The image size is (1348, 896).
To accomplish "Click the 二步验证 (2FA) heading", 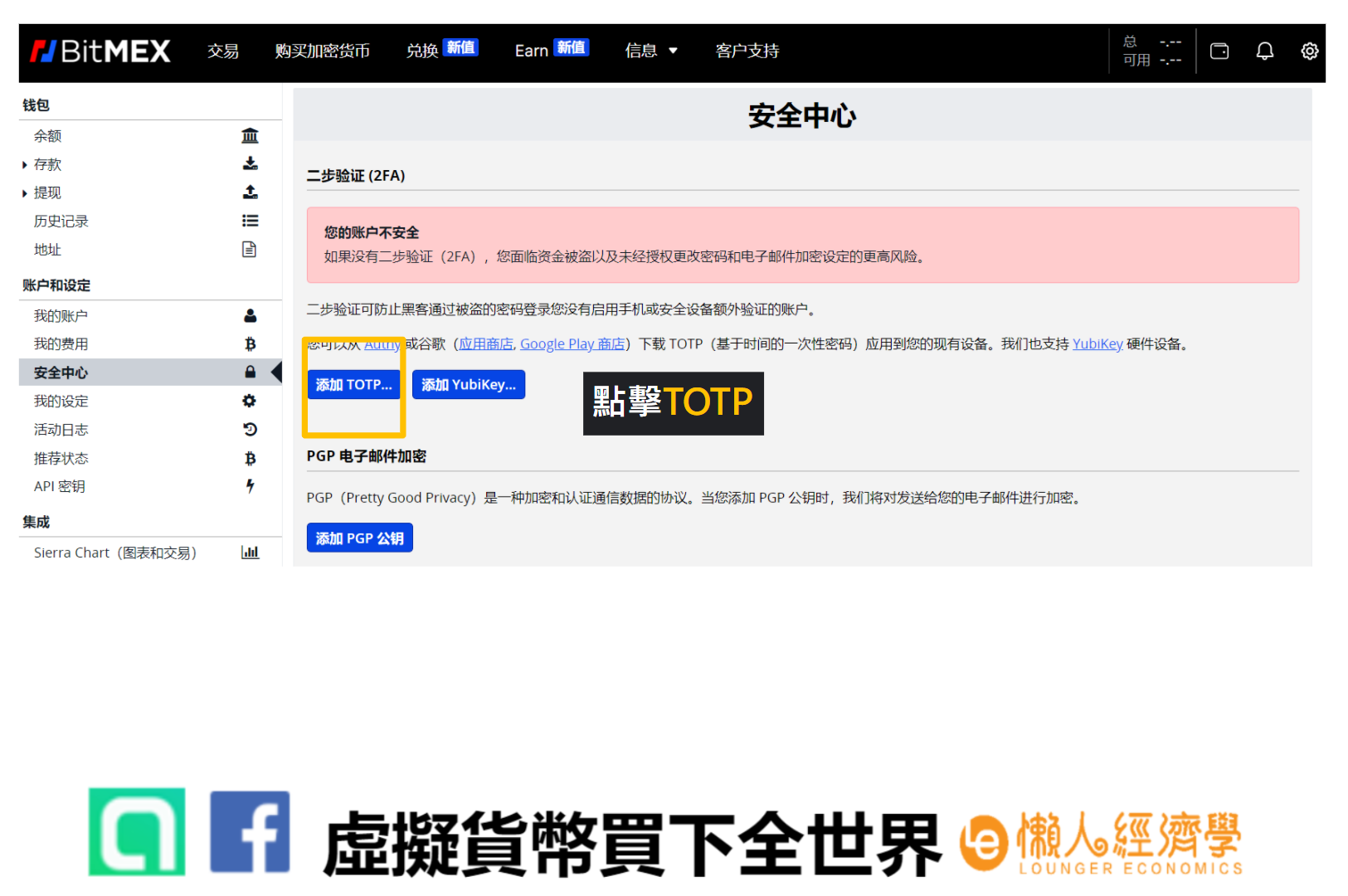I will click(x=356, y=176).
